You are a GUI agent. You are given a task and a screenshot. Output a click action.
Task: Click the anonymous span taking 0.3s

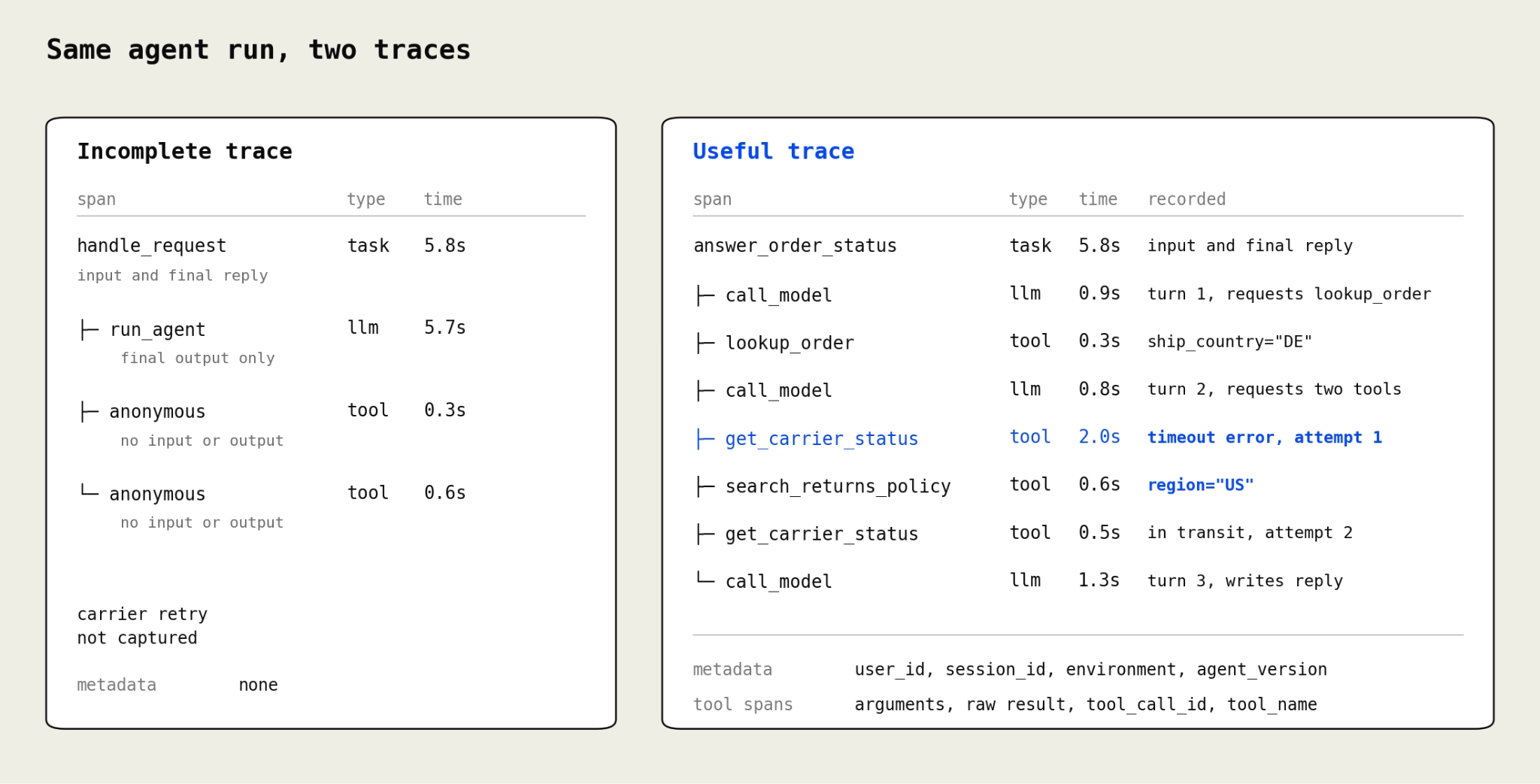[157, 411]
